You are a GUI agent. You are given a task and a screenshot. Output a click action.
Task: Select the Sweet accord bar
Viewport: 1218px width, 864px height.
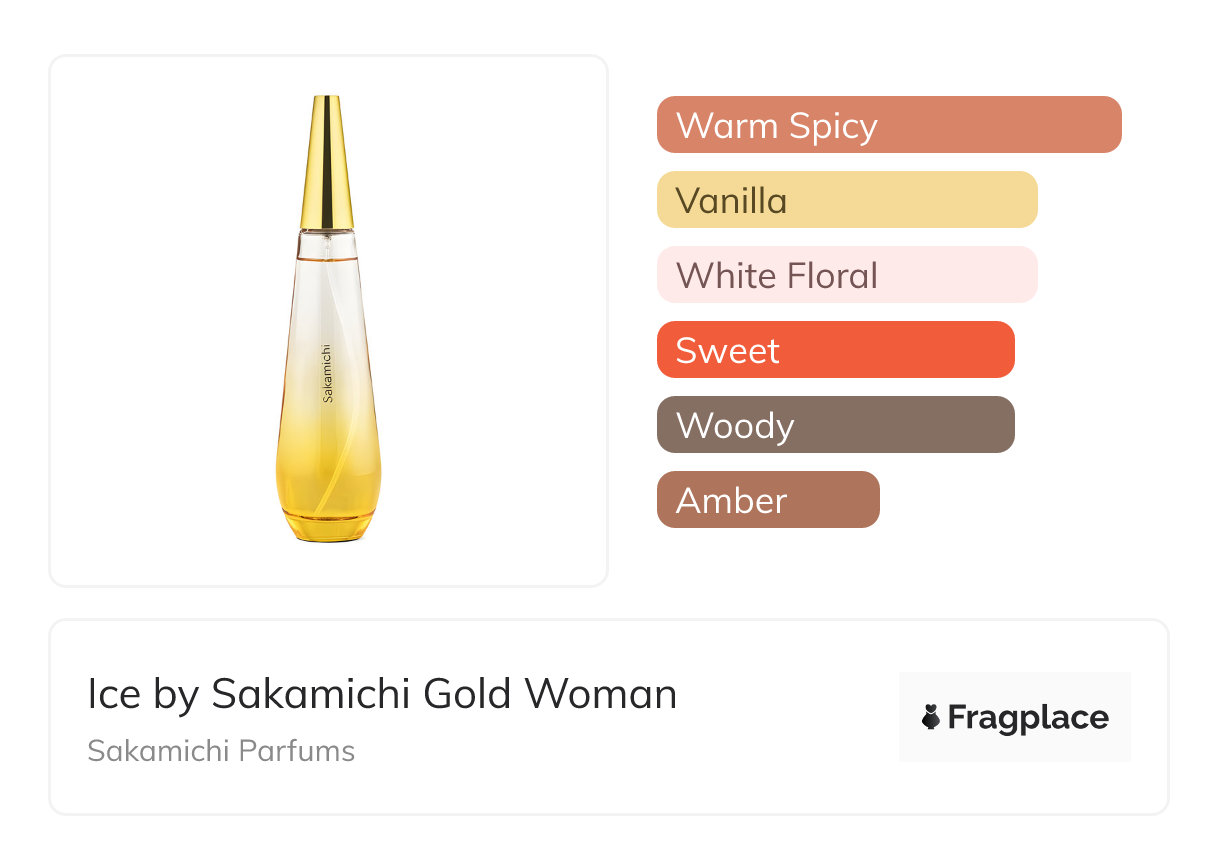pos(835,350)
